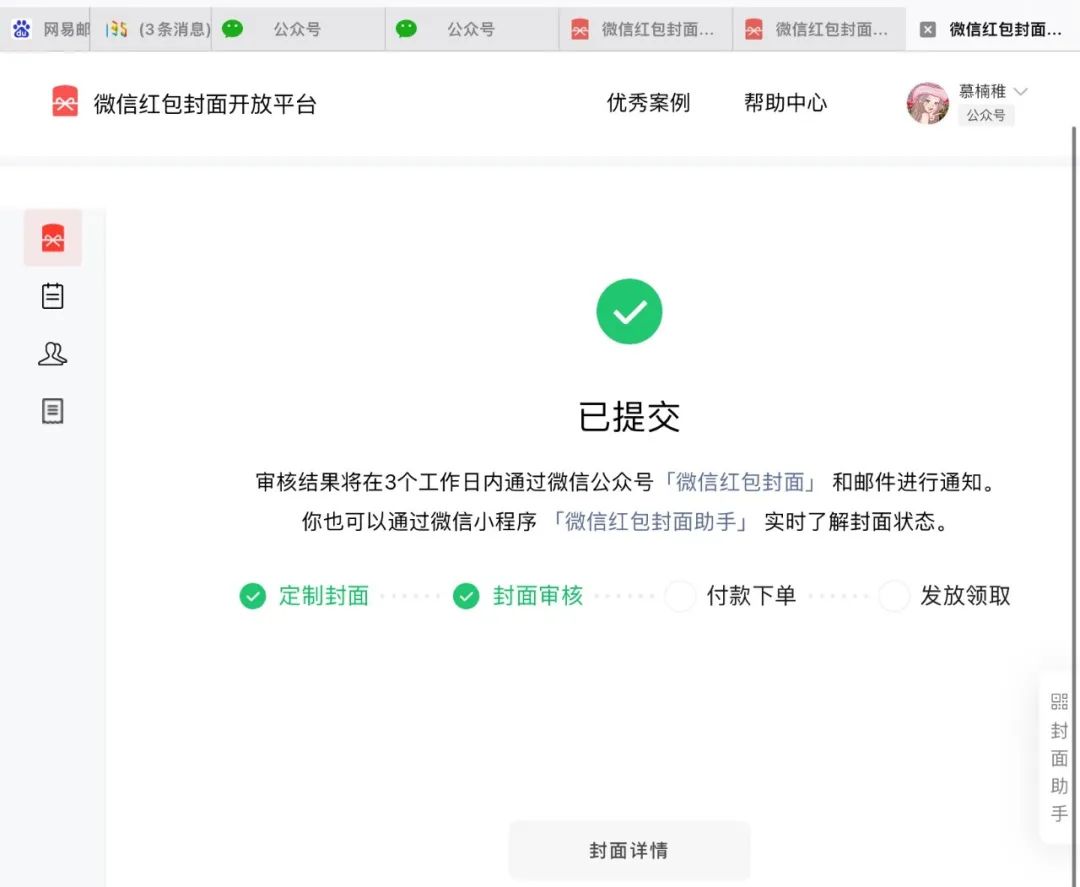Switch to the first 微信红包封面 browser tab
Image resolution: width=1080 pixels, height=887 pixels.
point(645,29)
